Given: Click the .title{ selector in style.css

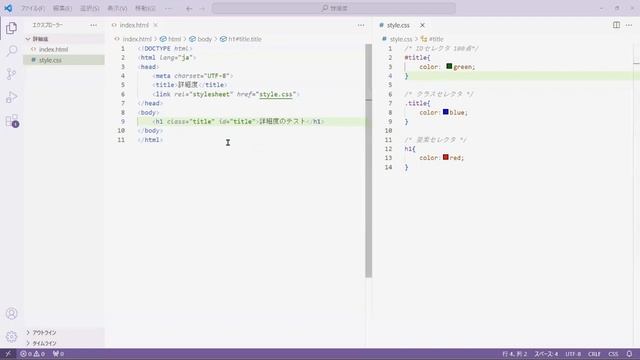Looking at the screenshot, I should coord(417,103).
